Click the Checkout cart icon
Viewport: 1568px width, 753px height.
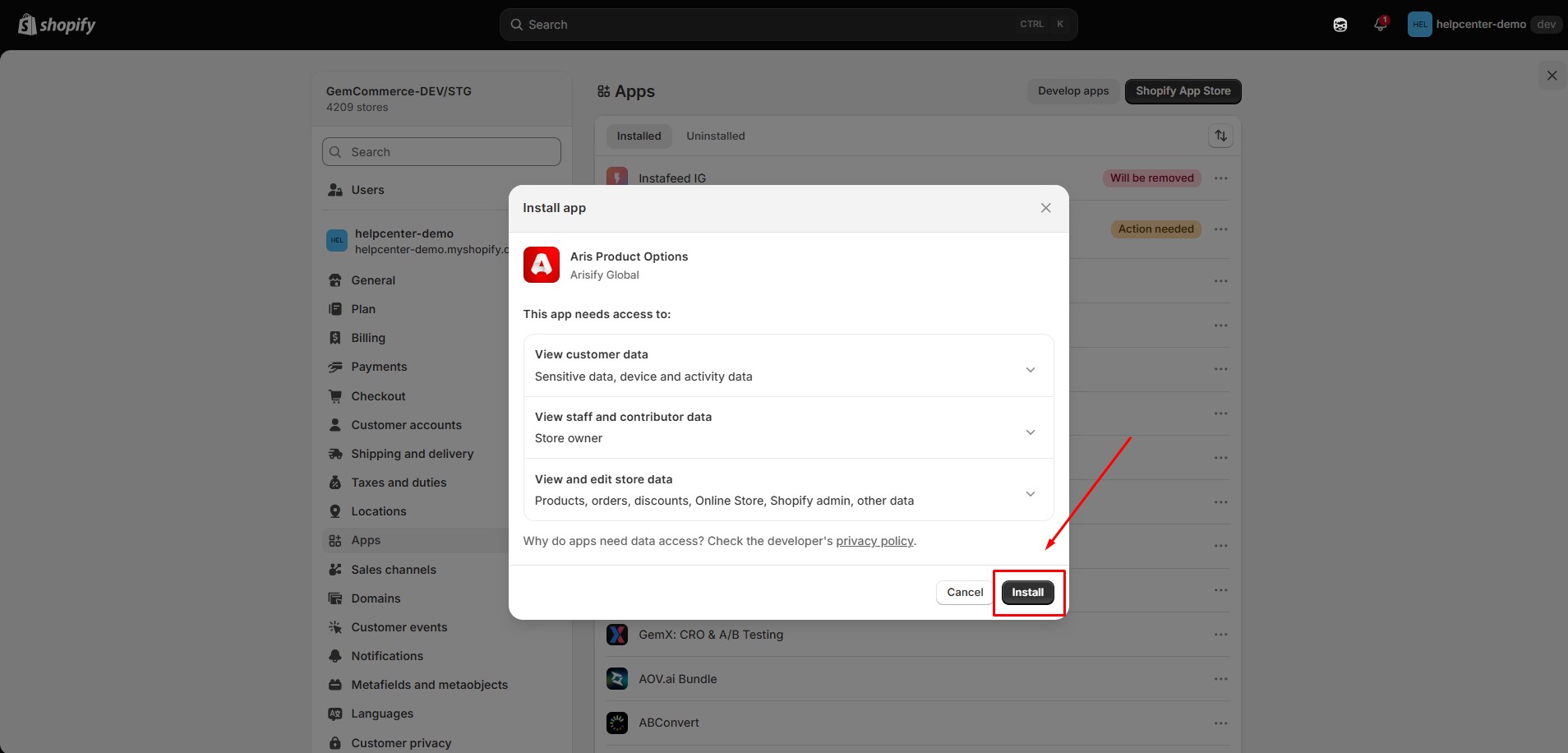point(335,396)
